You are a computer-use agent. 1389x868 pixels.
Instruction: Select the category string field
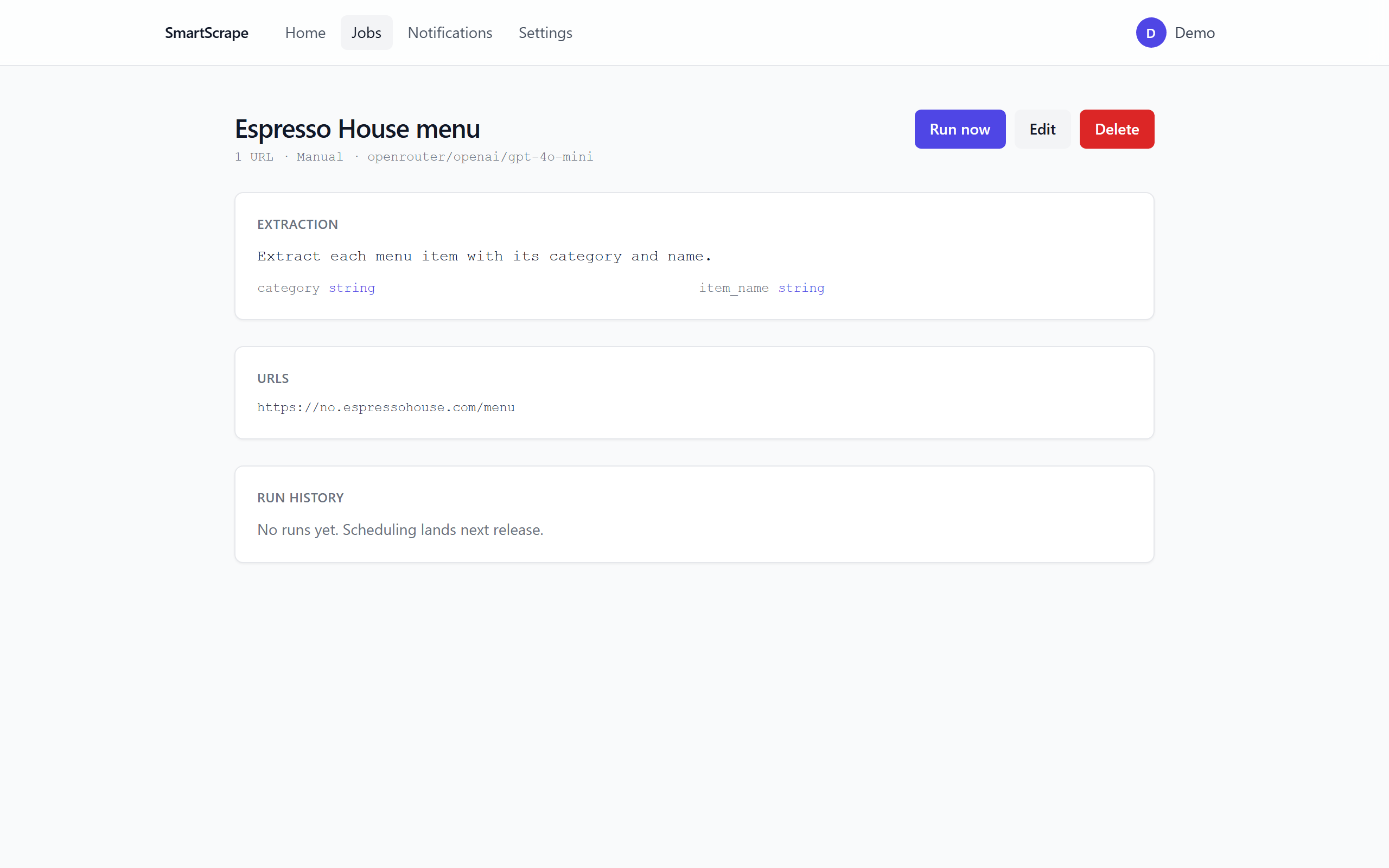316,288
